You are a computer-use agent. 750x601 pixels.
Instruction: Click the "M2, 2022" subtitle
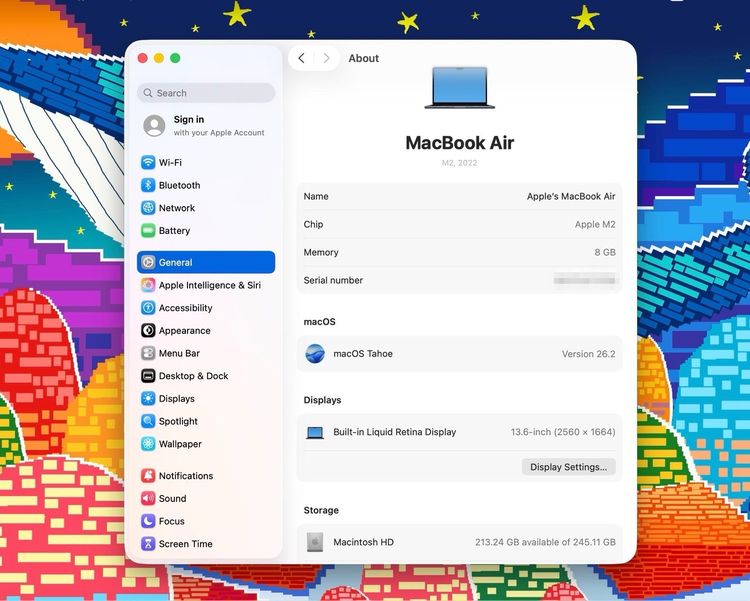pos(460,163)
